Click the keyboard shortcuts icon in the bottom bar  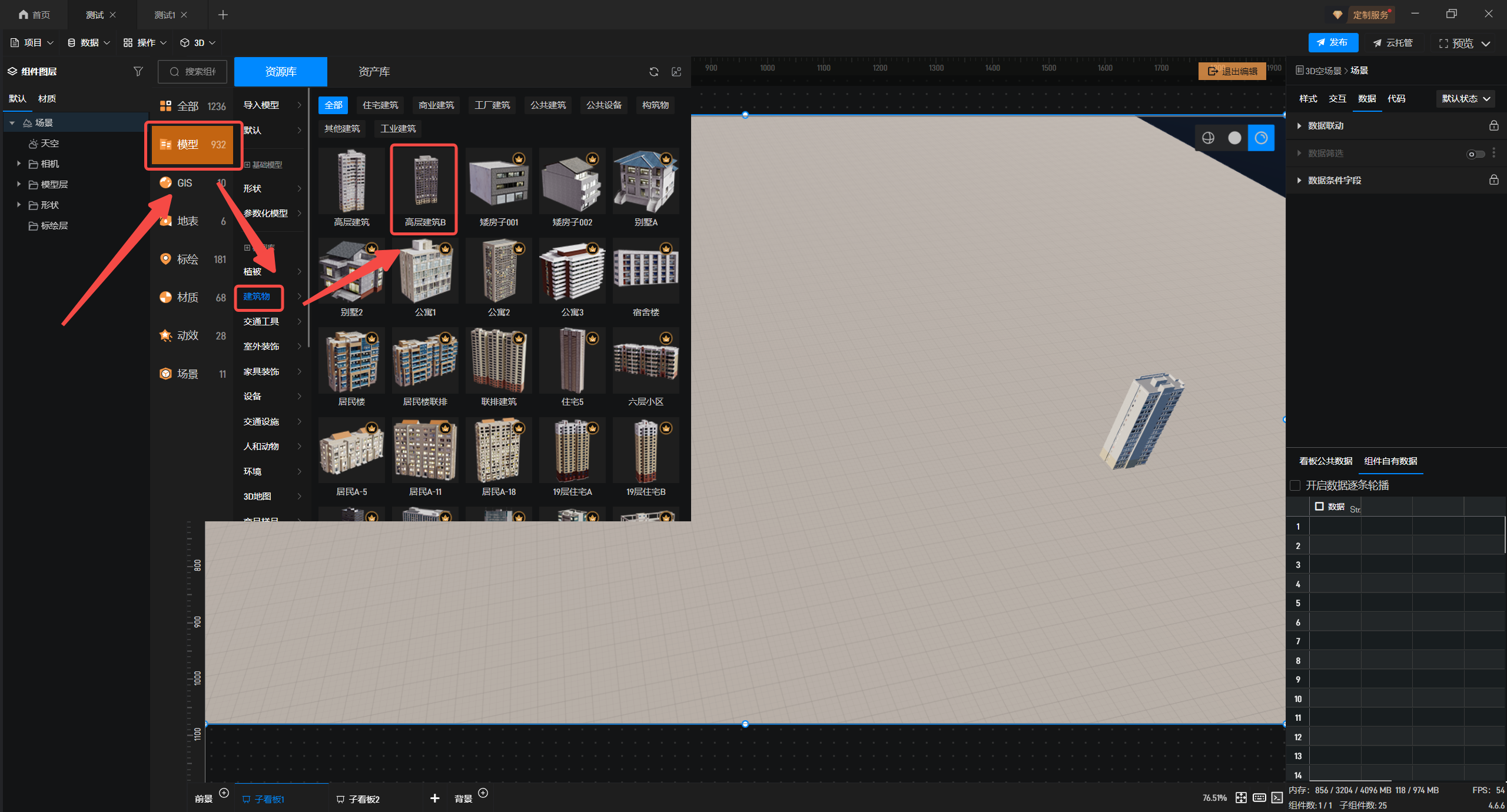click(x=1259, y=798)
